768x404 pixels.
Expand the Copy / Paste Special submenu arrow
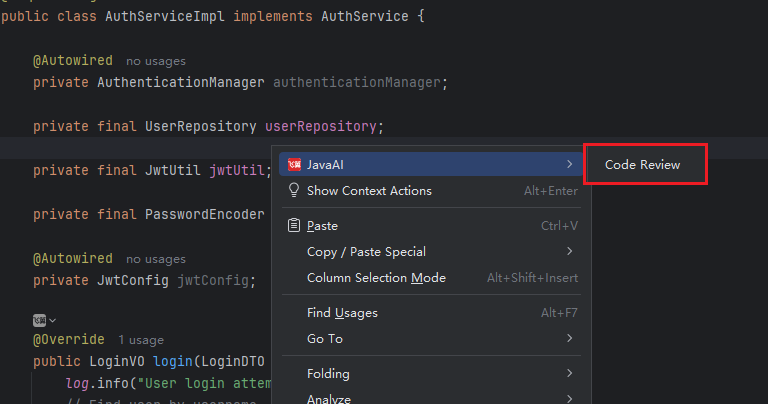click(x=570, y=252)
